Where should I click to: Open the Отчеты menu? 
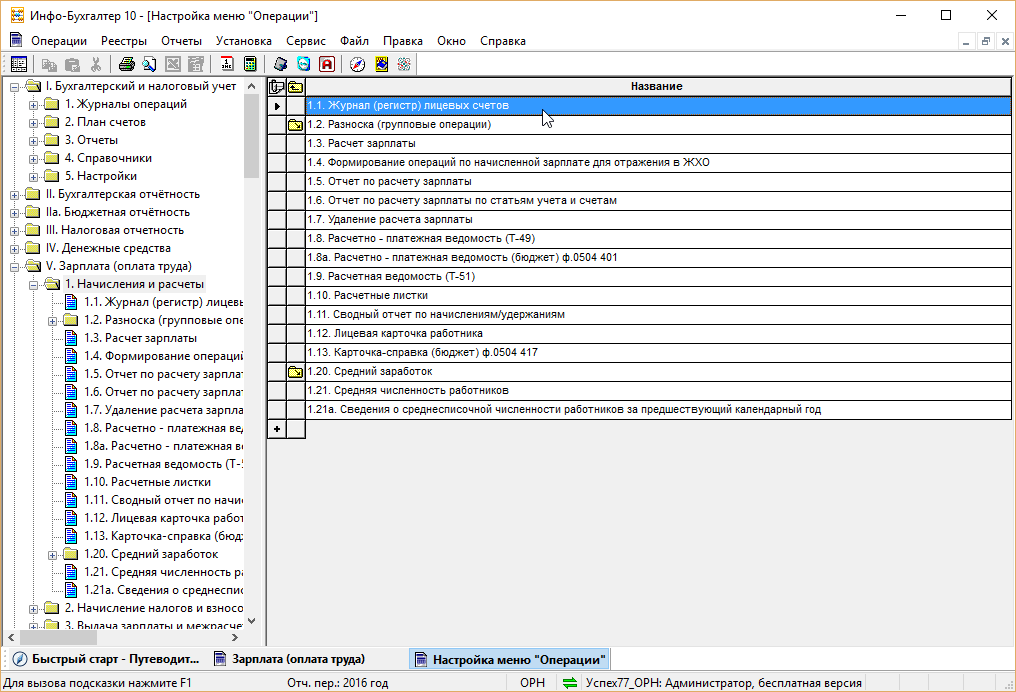(x=181, y=41)
